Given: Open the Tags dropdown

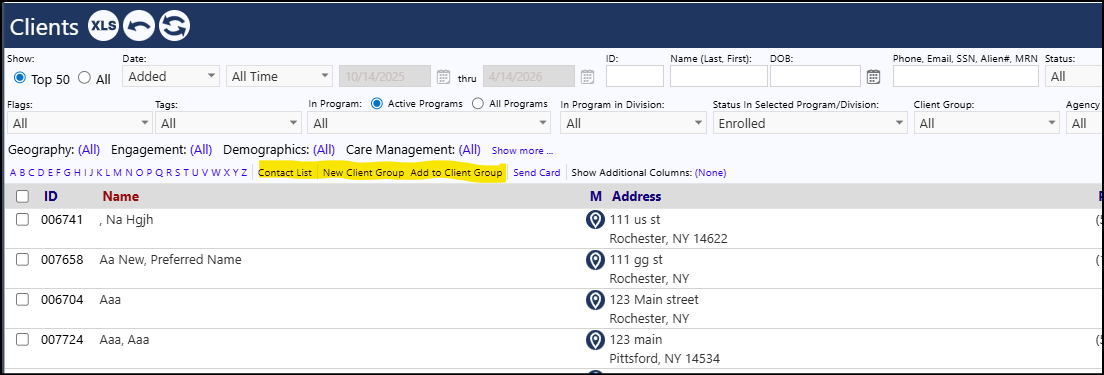Looking at the screenshot, I should (228, 123).
